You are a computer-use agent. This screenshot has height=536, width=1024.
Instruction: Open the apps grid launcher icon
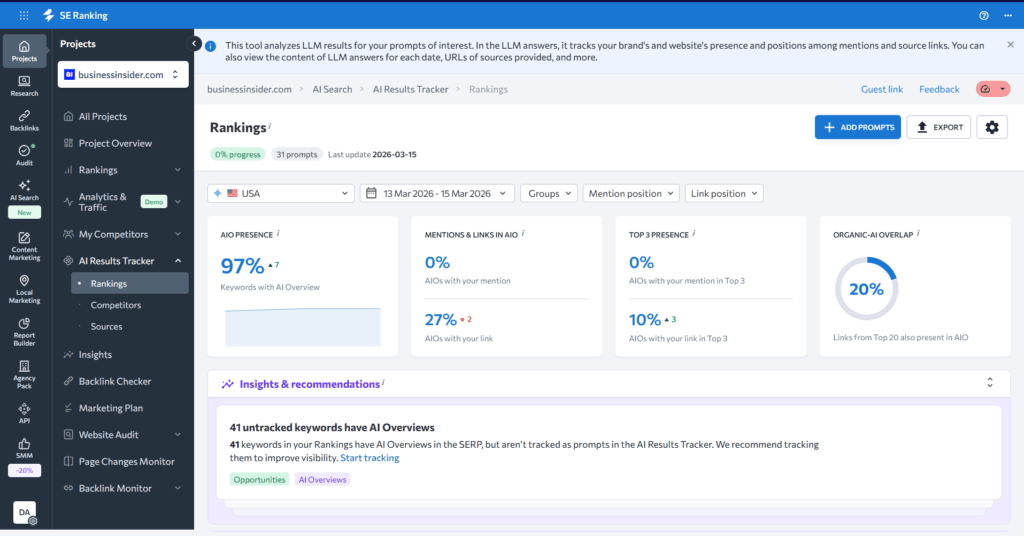pos(24,15)
